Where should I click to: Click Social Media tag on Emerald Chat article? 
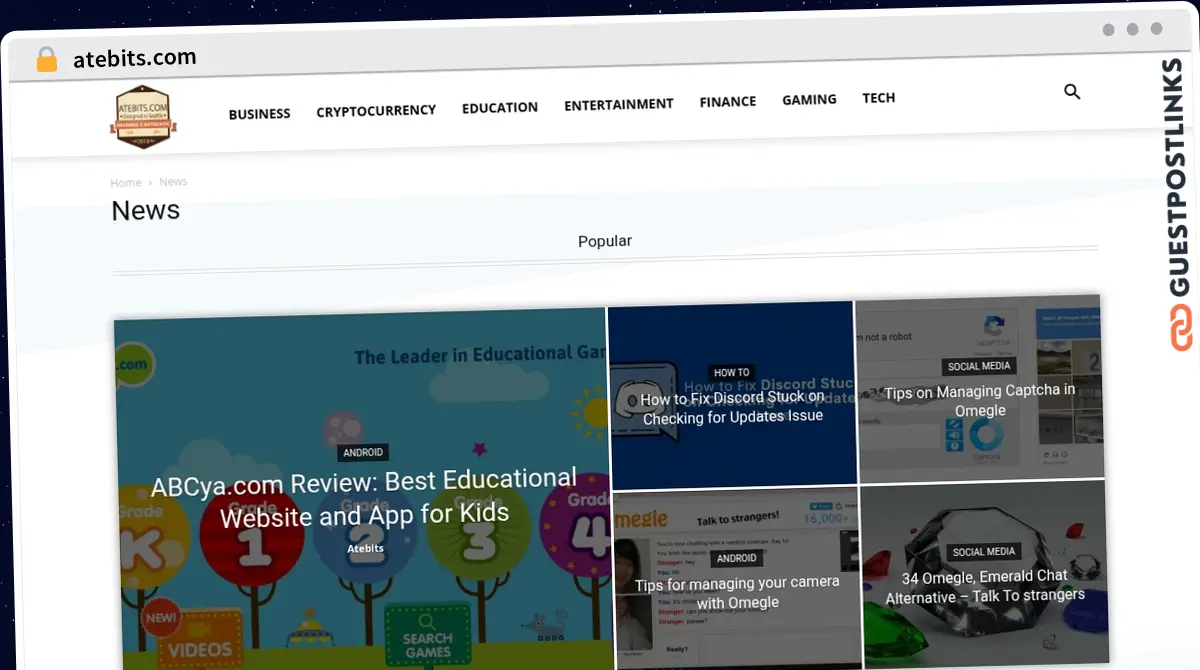tap(984, 551)
